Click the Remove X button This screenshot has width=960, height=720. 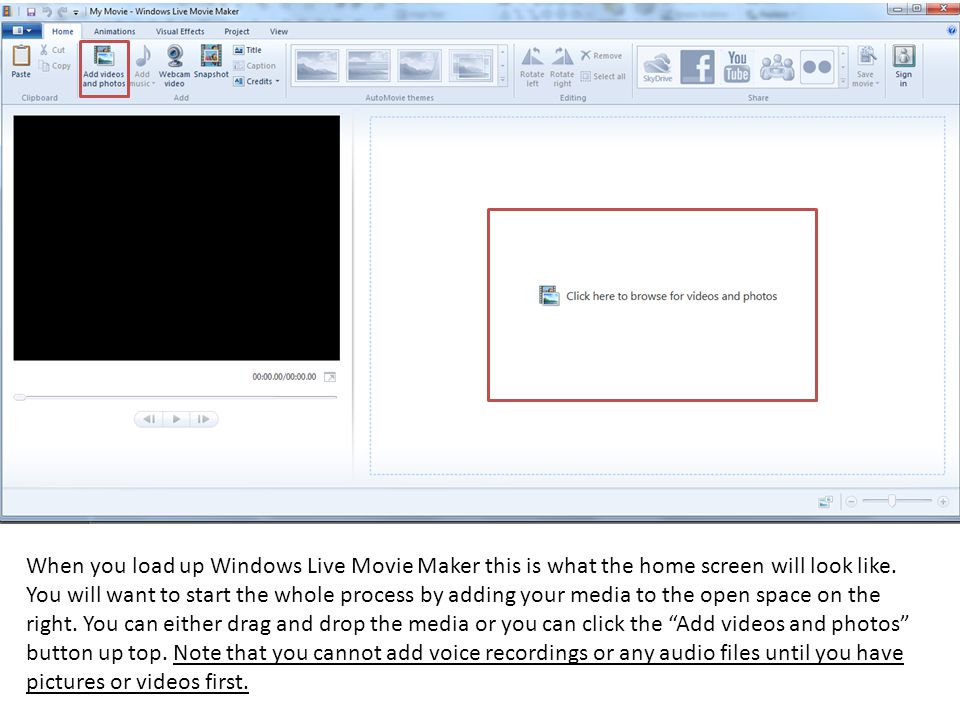(x=601, y=56)
